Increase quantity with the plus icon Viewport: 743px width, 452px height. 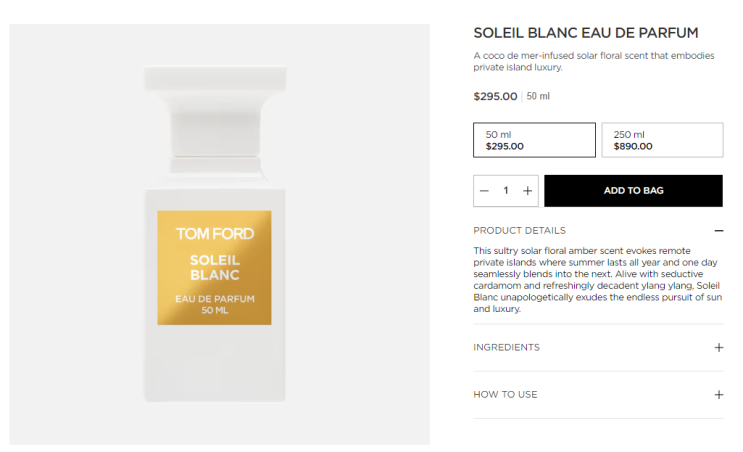[x=528, y=191]
